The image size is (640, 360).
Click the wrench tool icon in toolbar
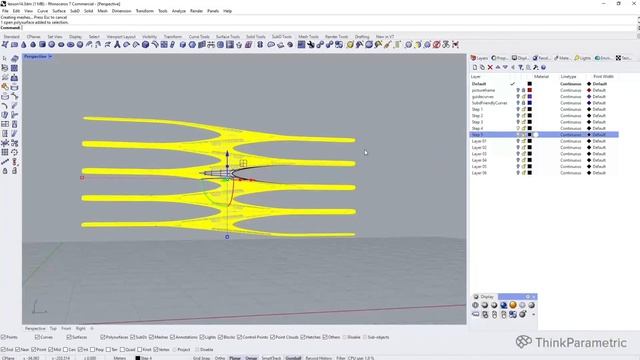(x=311, y=44)
